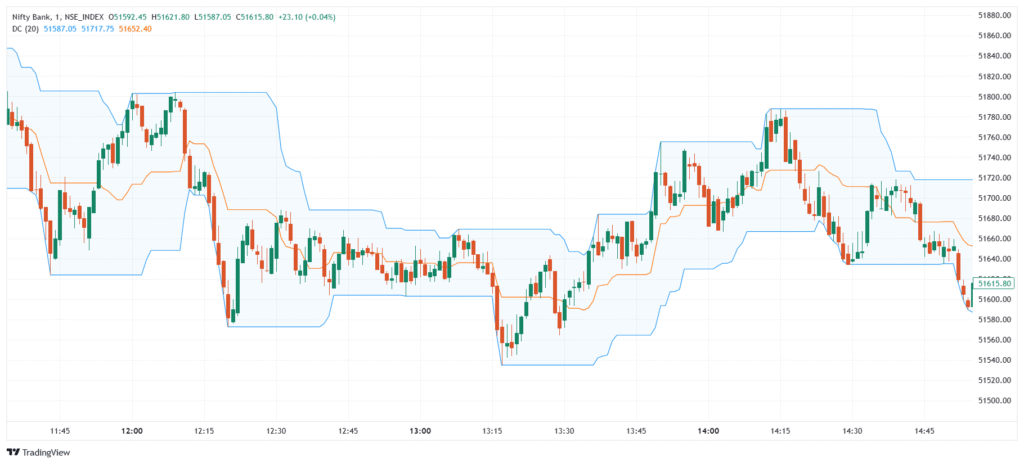Click the 51500.00 price axis label
1024x464 pixels.
click(x=995, y=401)
